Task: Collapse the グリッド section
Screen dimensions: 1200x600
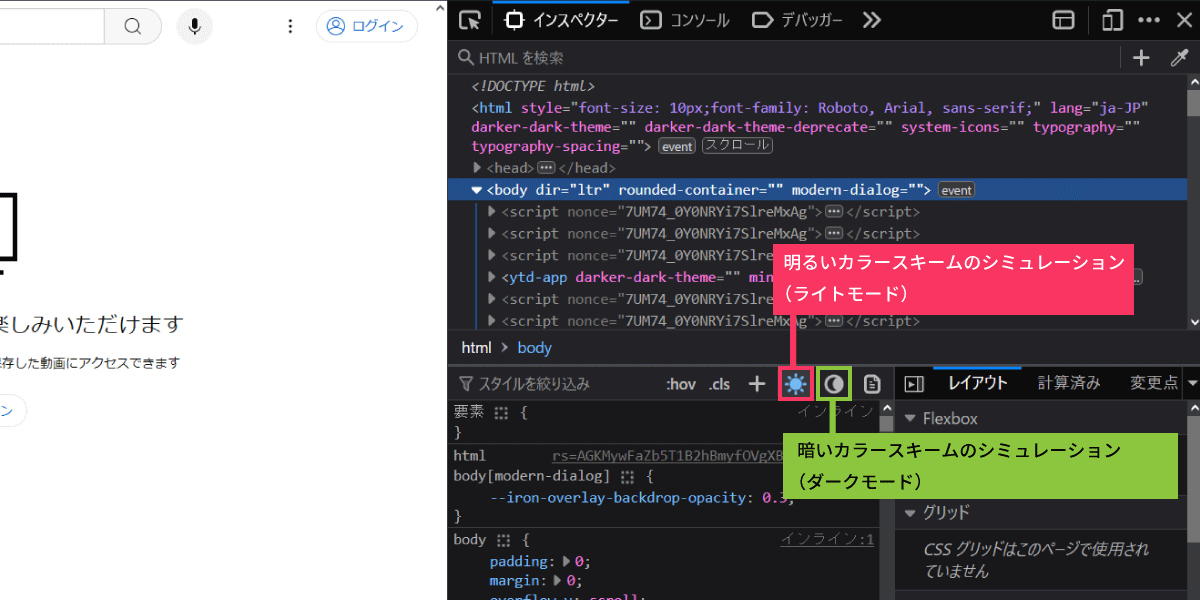Action: click(910, 512)
